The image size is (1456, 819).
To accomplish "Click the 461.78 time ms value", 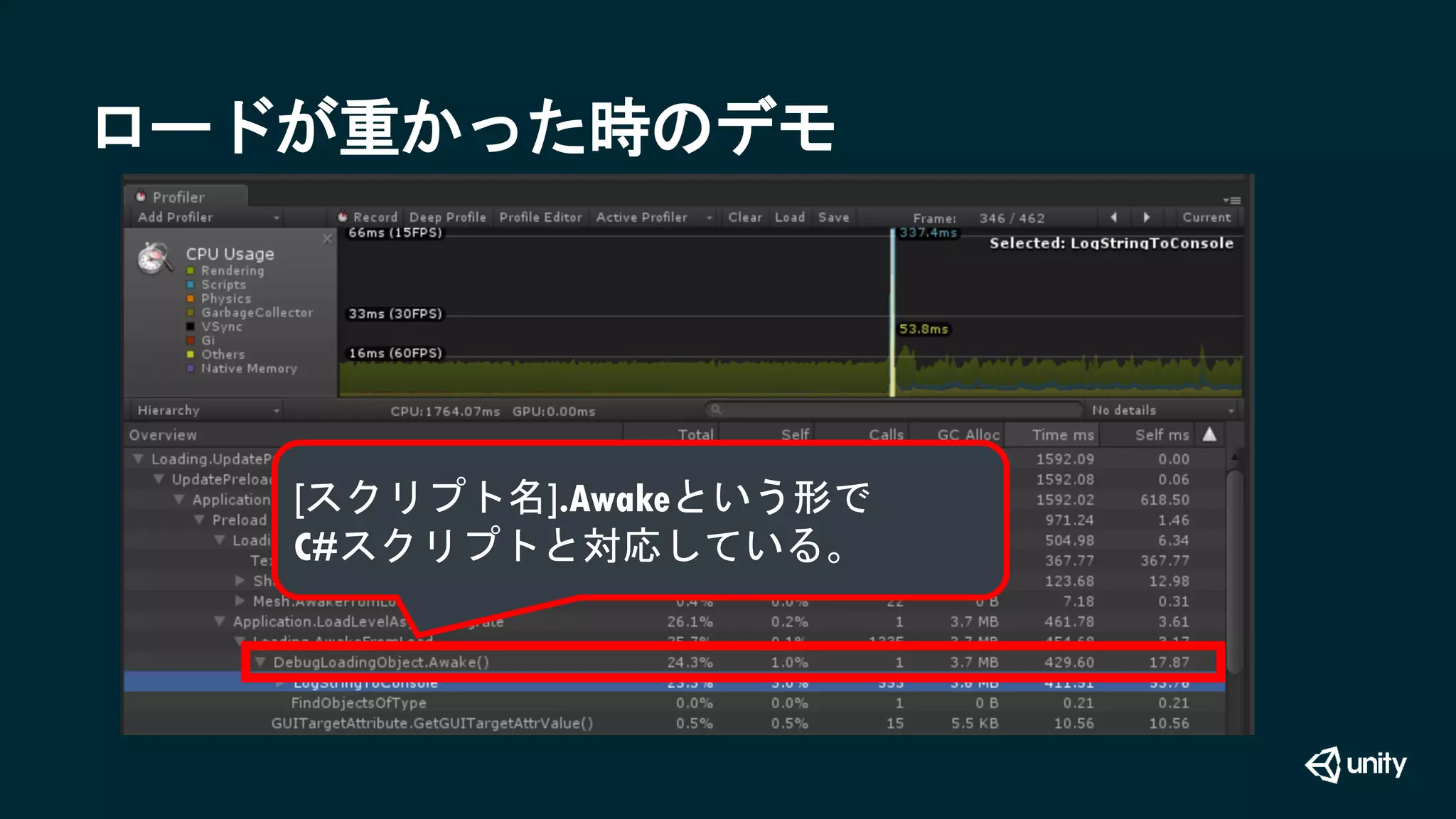I will 1069,621.
